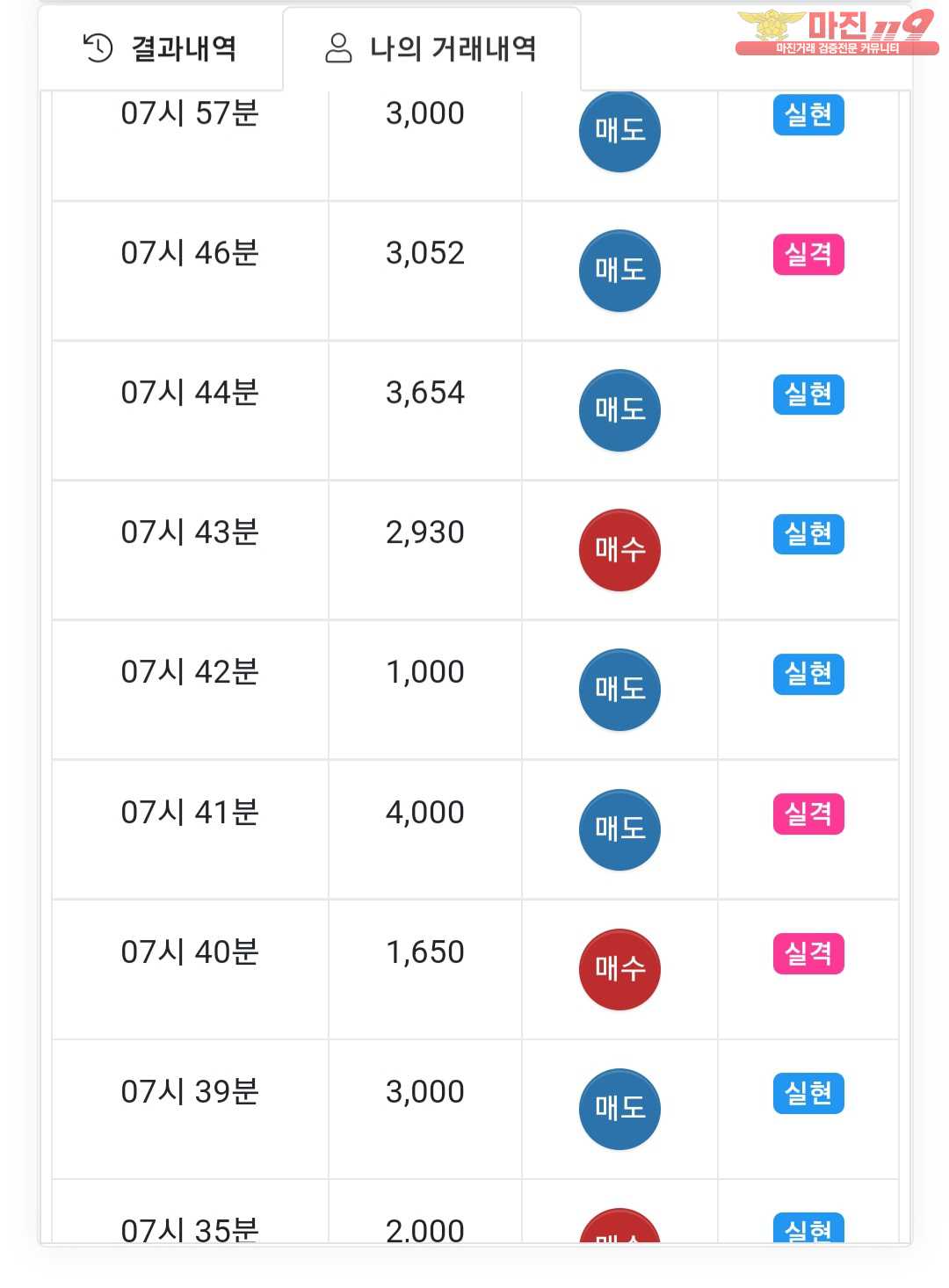949x1288 pixels.
Task: Click 매도 badge in 07시 41분 row
Action: 619,829
